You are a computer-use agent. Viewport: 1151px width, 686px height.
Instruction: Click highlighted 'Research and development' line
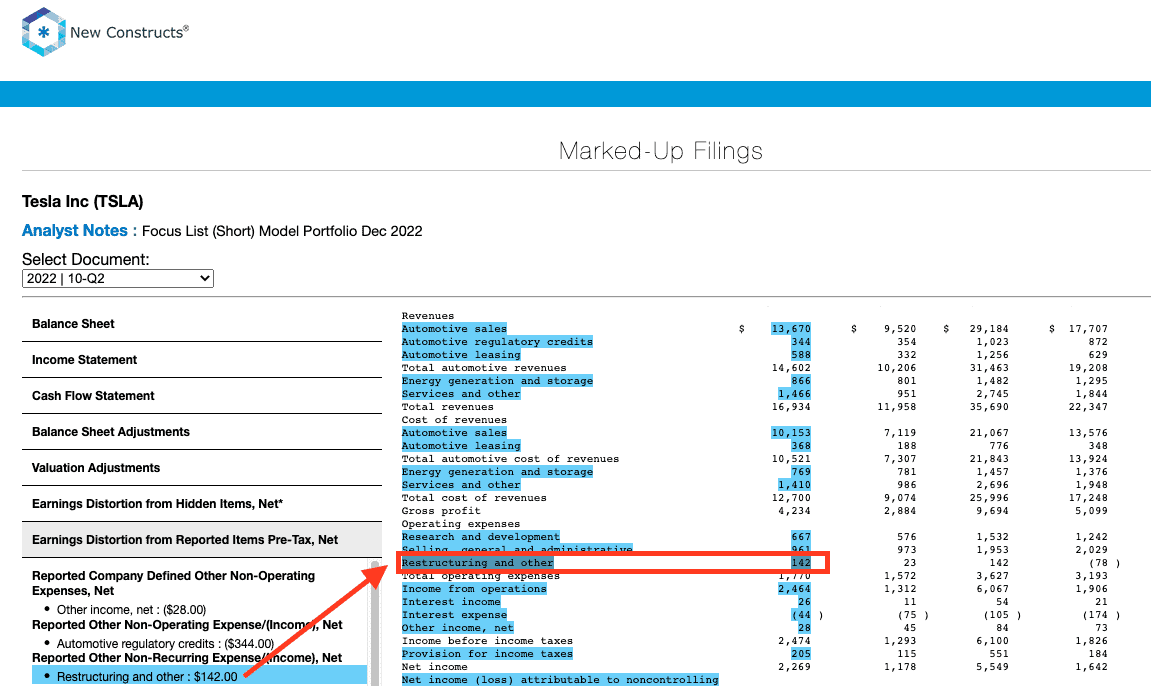(480, 537)
